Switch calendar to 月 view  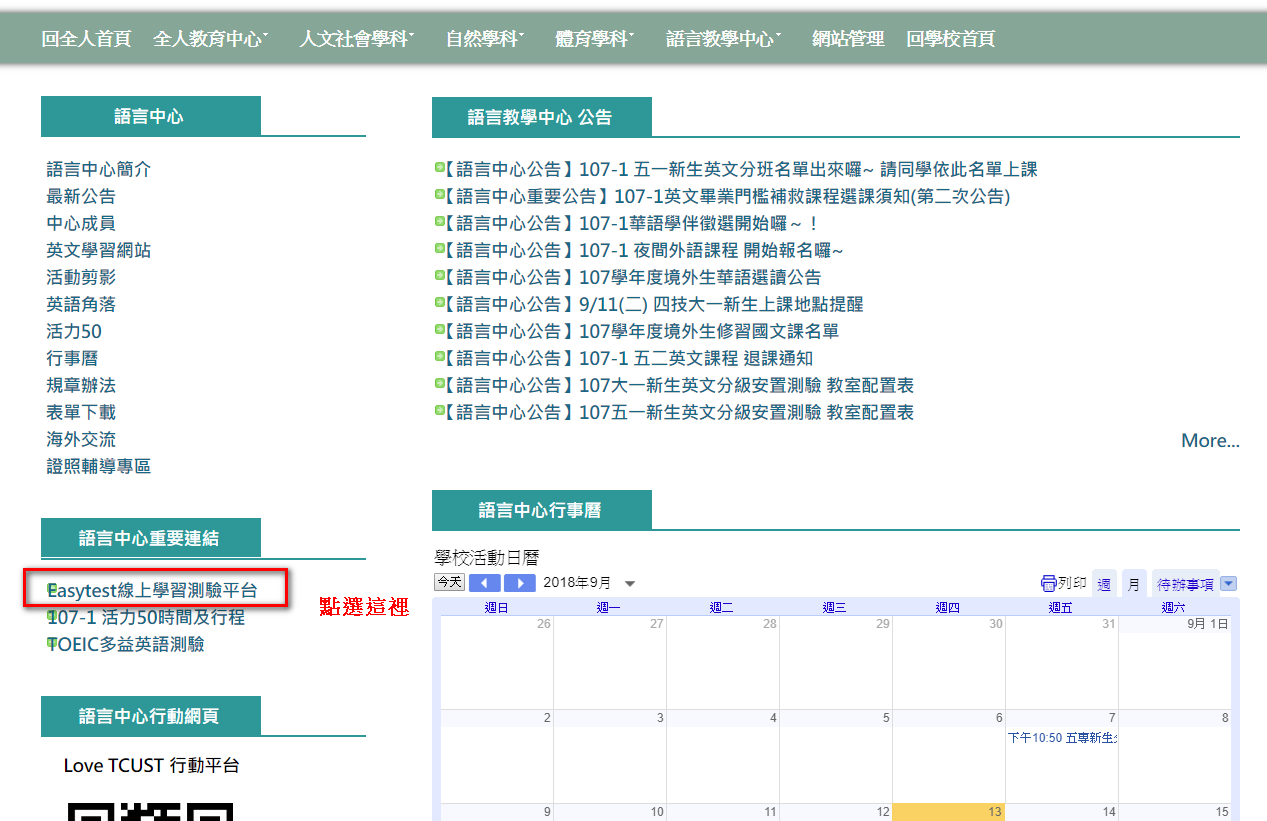[x=1134, y=584]
